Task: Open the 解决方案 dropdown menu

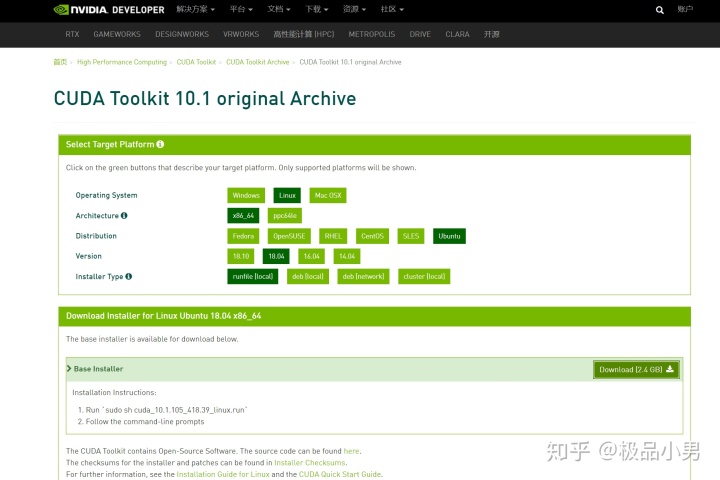Action: tap(196, 9)
